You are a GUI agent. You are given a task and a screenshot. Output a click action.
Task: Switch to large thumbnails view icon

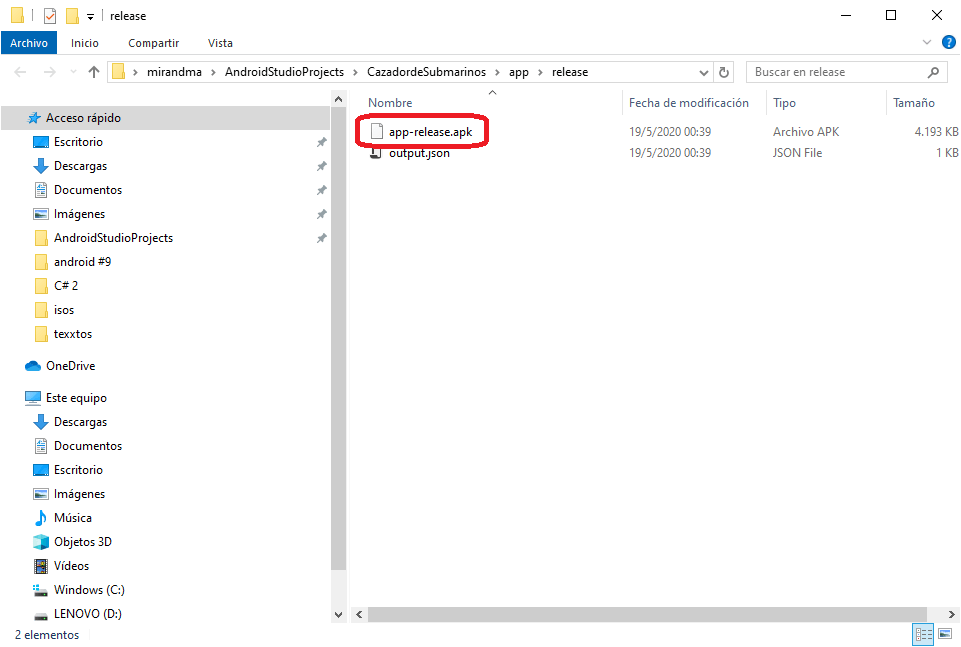tap(945, 635)
